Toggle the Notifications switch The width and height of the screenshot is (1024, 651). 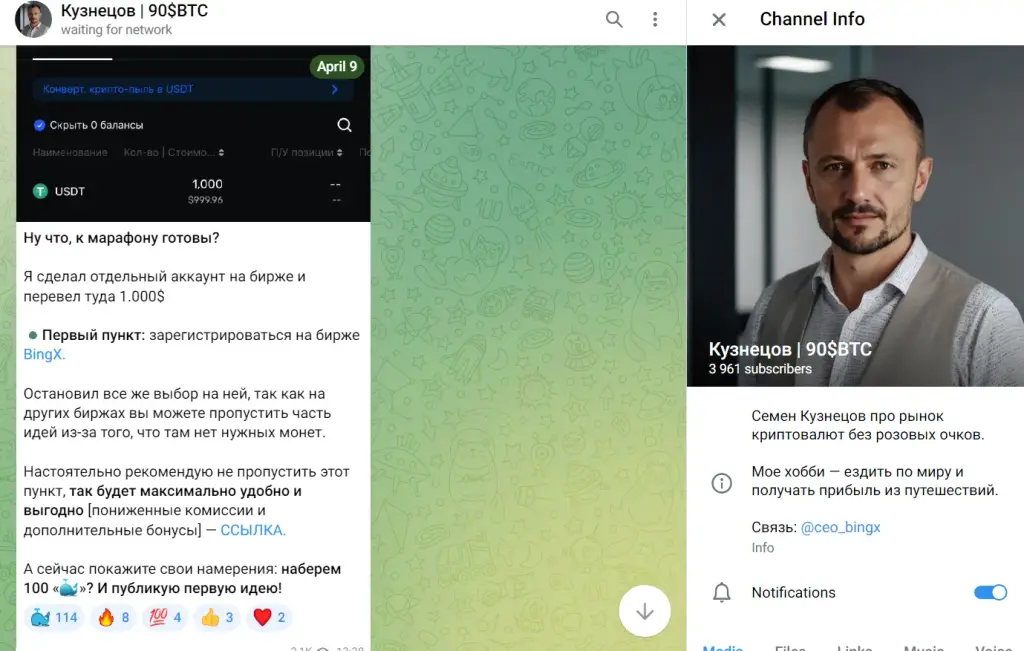tap(990, 592)
